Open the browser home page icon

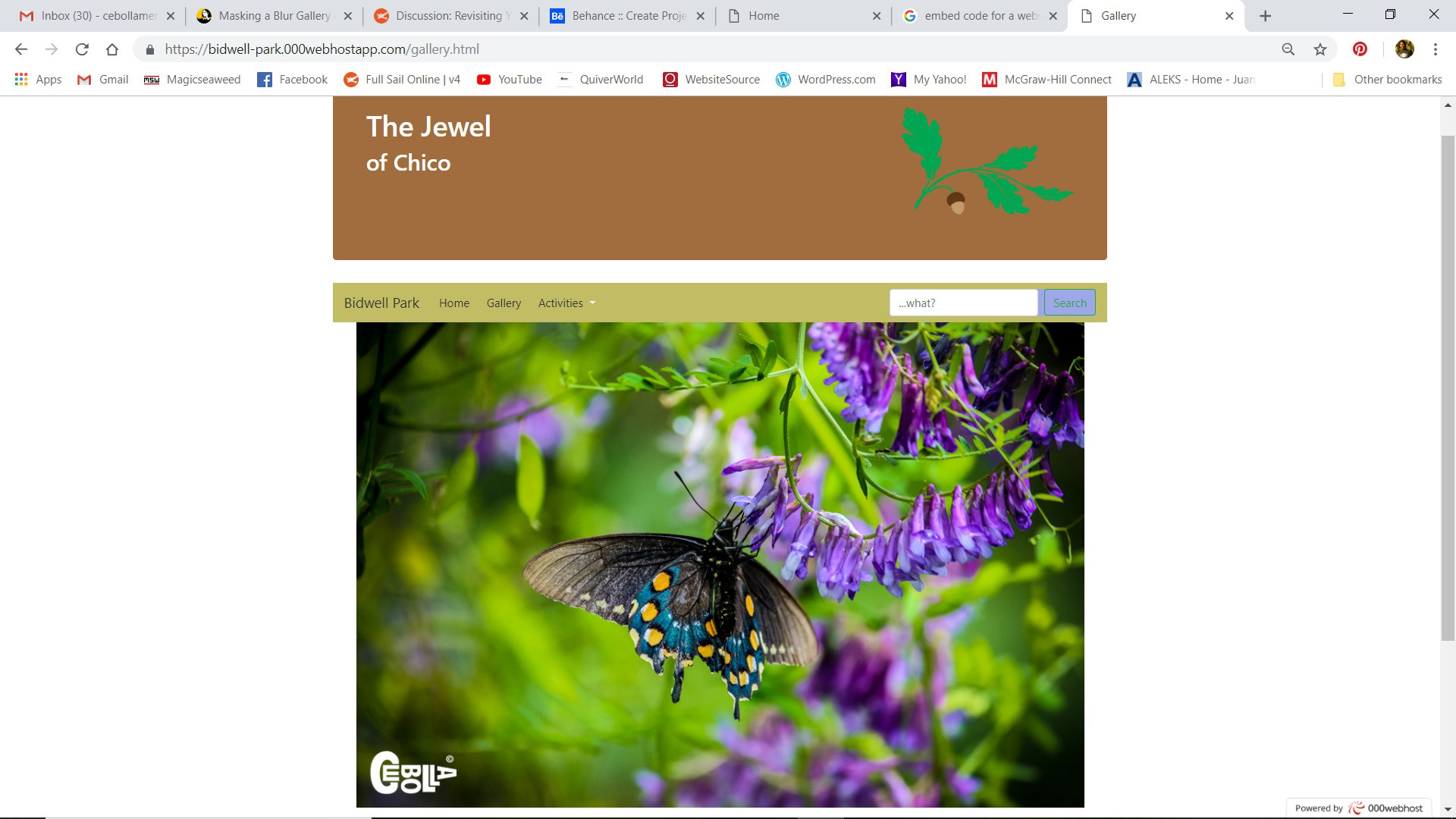coord(112,49)
